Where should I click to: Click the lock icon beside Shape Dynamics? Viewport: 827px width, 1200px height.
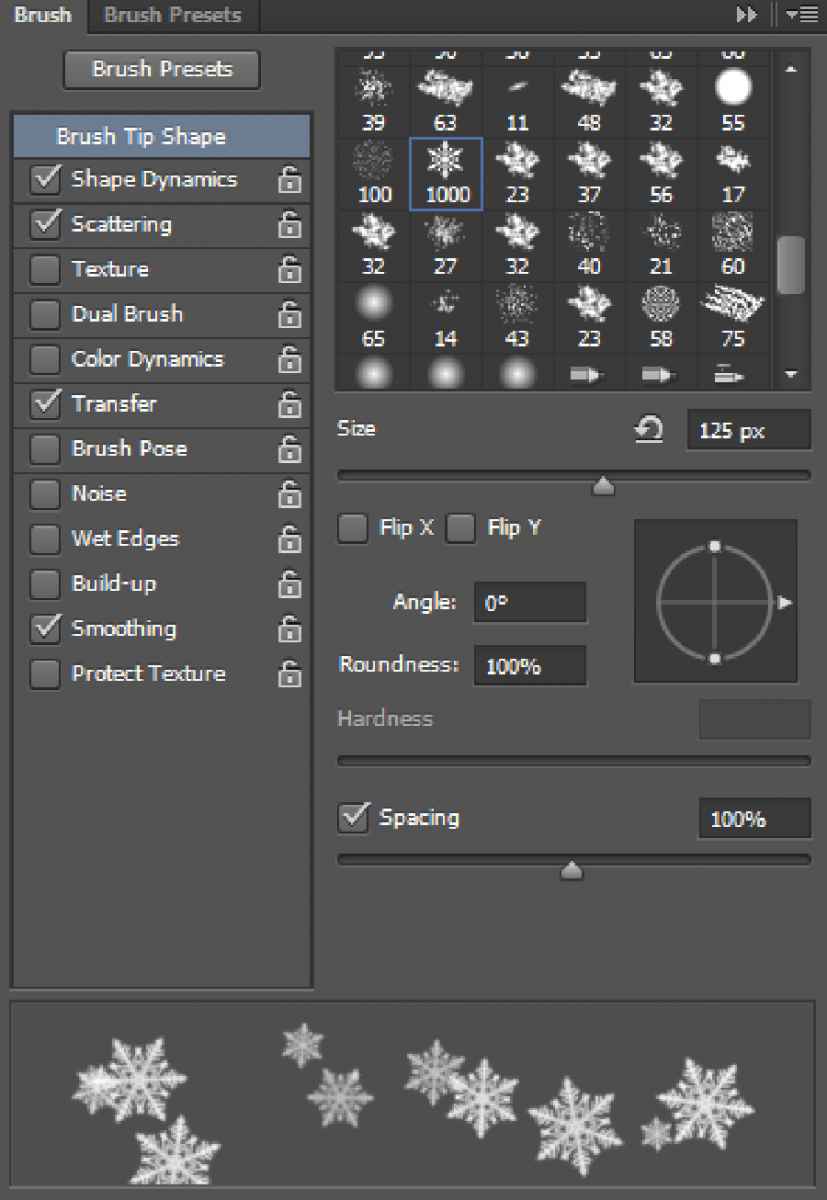[289, 180]
